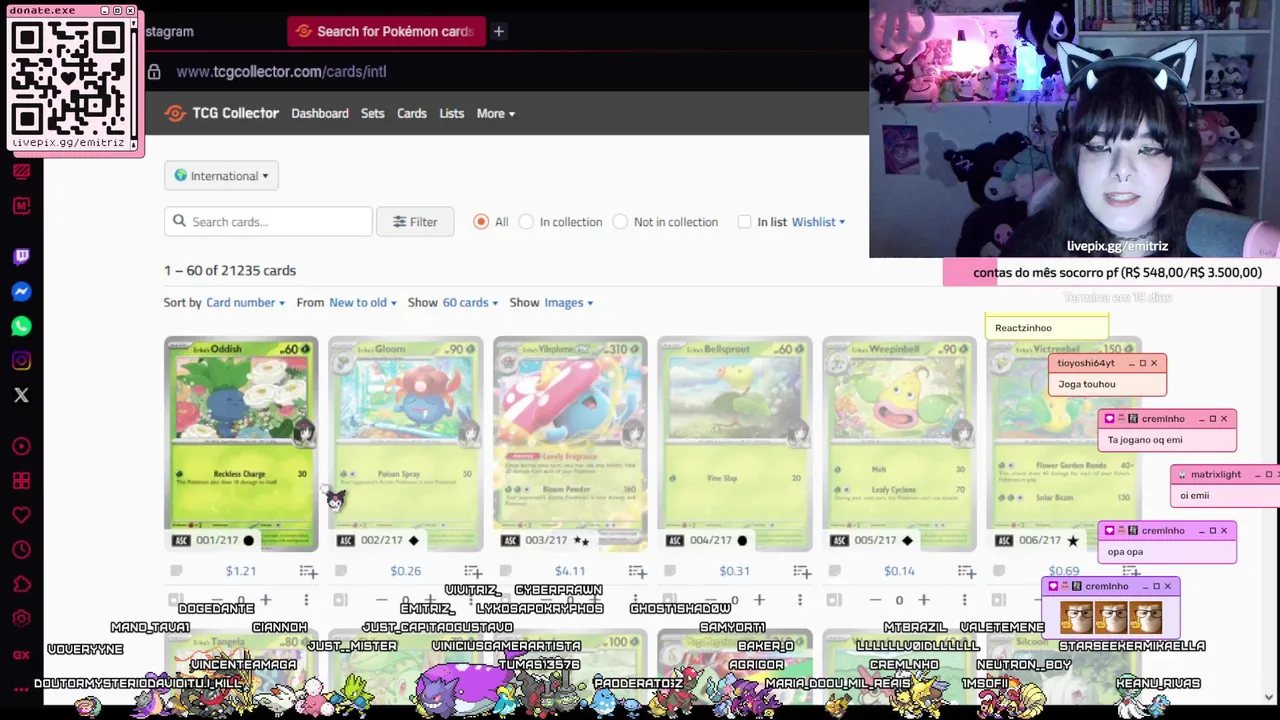Add Gloom 002/217 to a list
The width and height of the screenshot is (1280, 720).
pos(472,571)
